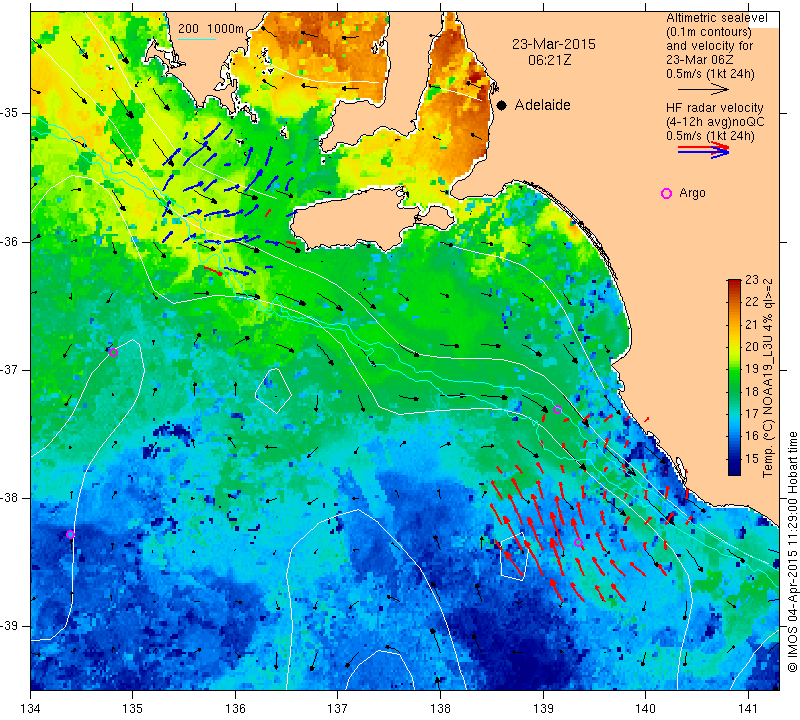This screenshot has height=720, width=800.
Task: Click the temperature color bar
Action: pyautogui.click(x=734, y=377)
